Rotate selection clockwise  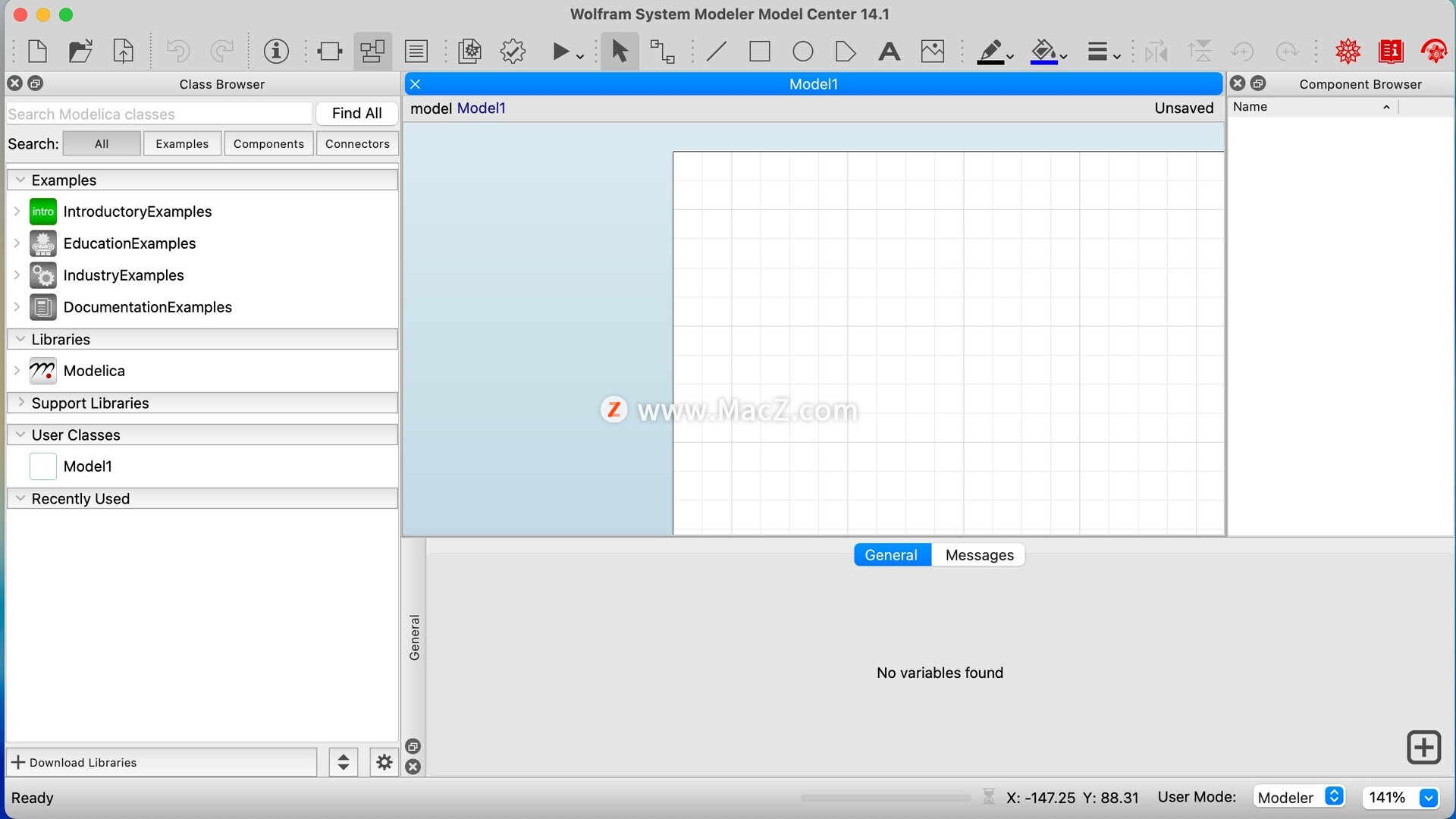pyautogui.click(x=1287, y=52)
